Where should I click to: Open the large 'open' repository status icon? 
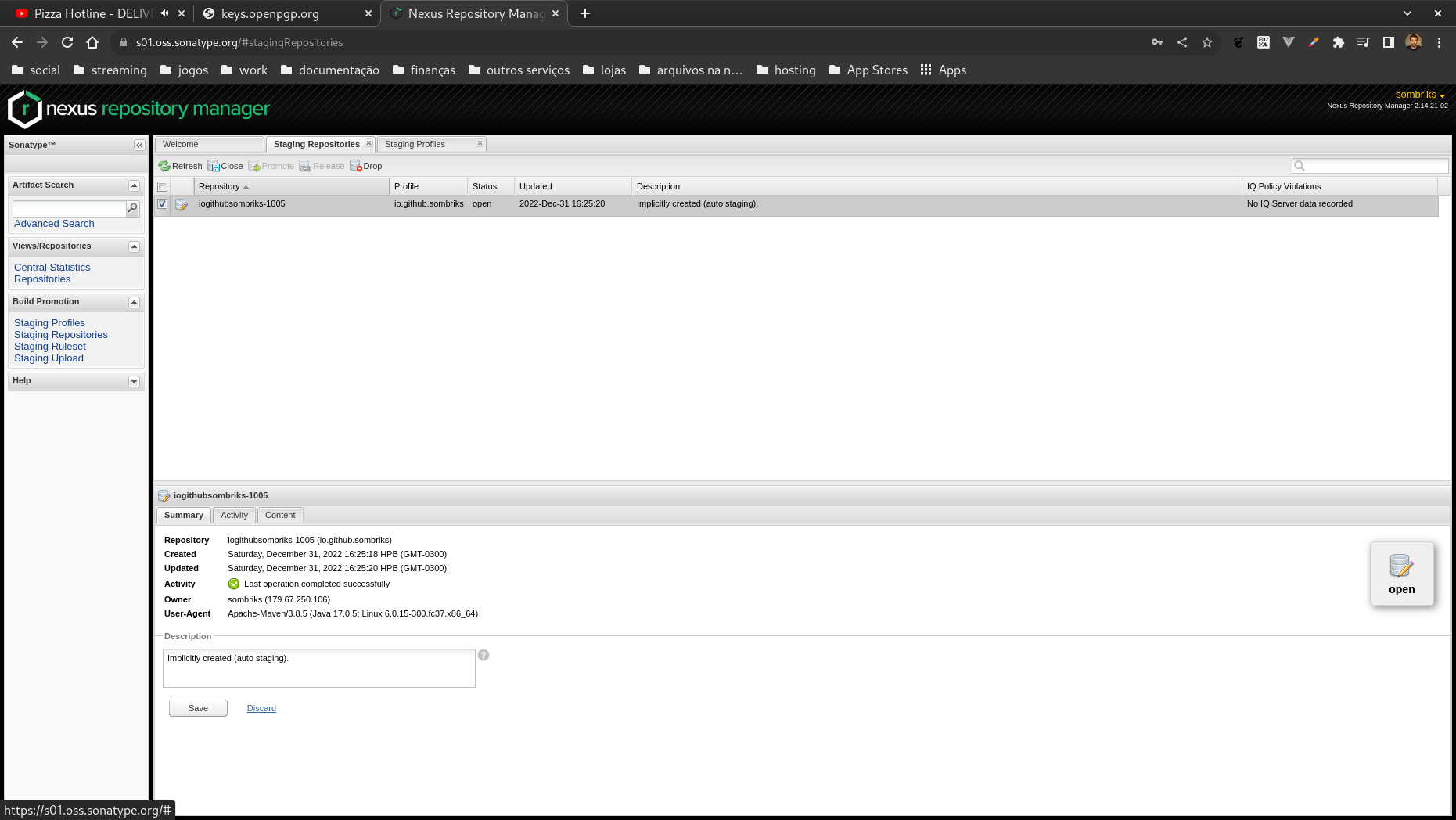pyautogui.click(x=1401, y=574)
